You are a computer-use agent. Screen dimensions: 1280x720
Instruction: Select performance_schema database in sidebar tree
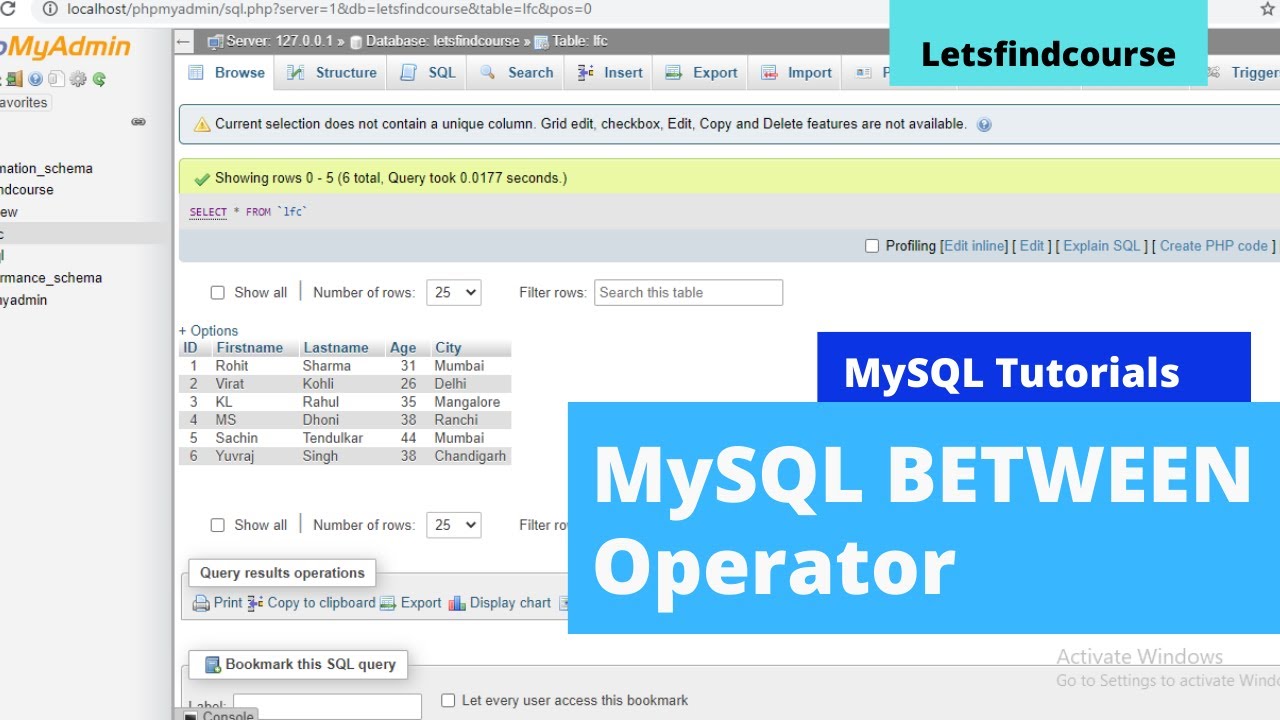51,278
